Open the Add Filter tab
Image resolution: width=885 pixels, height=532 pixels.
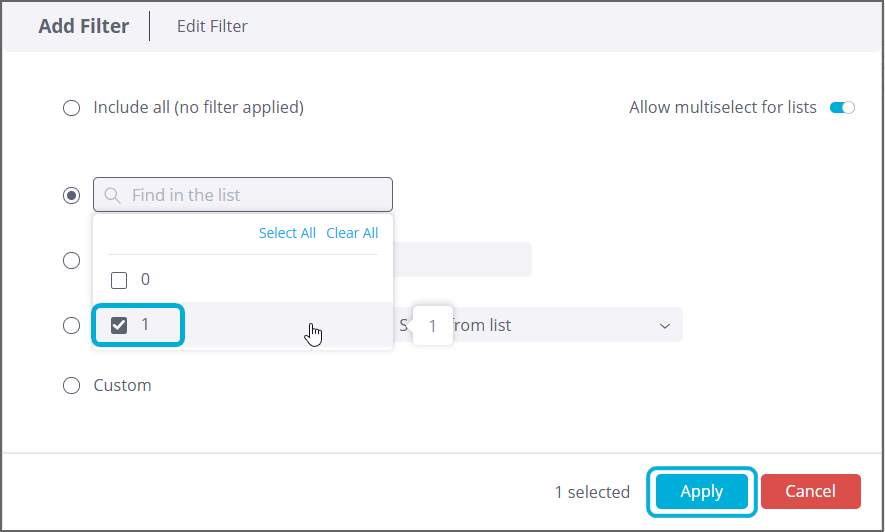(84, 26)
